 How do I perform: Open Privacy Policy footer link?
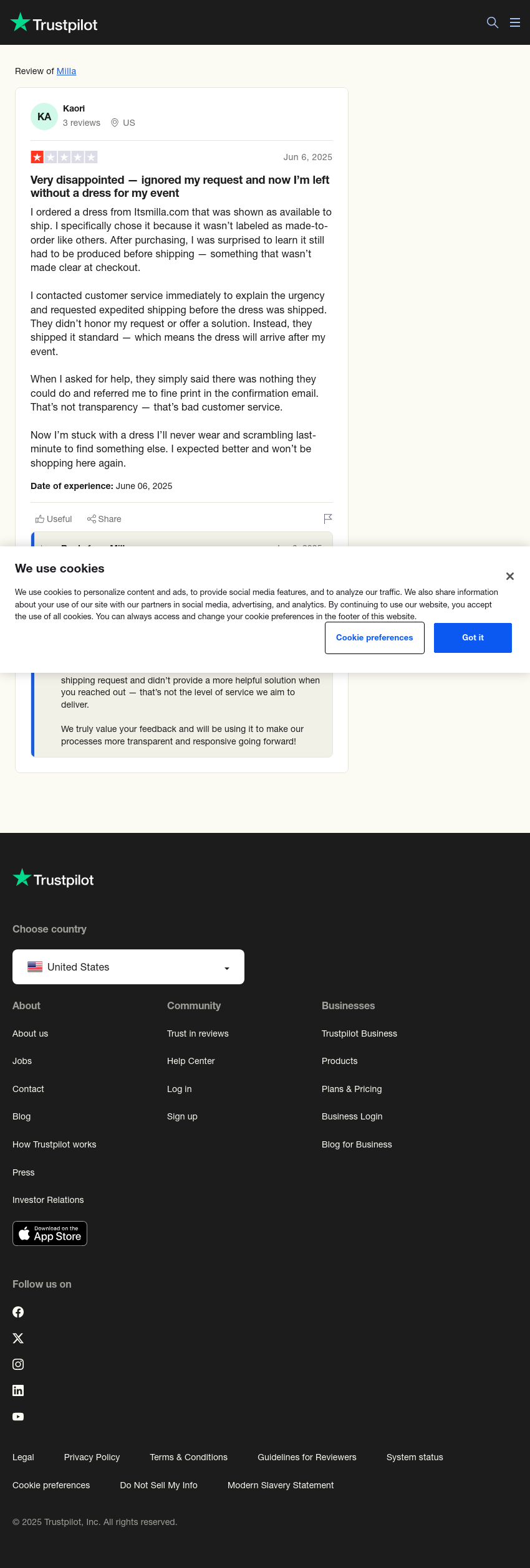click(92, 1457)
